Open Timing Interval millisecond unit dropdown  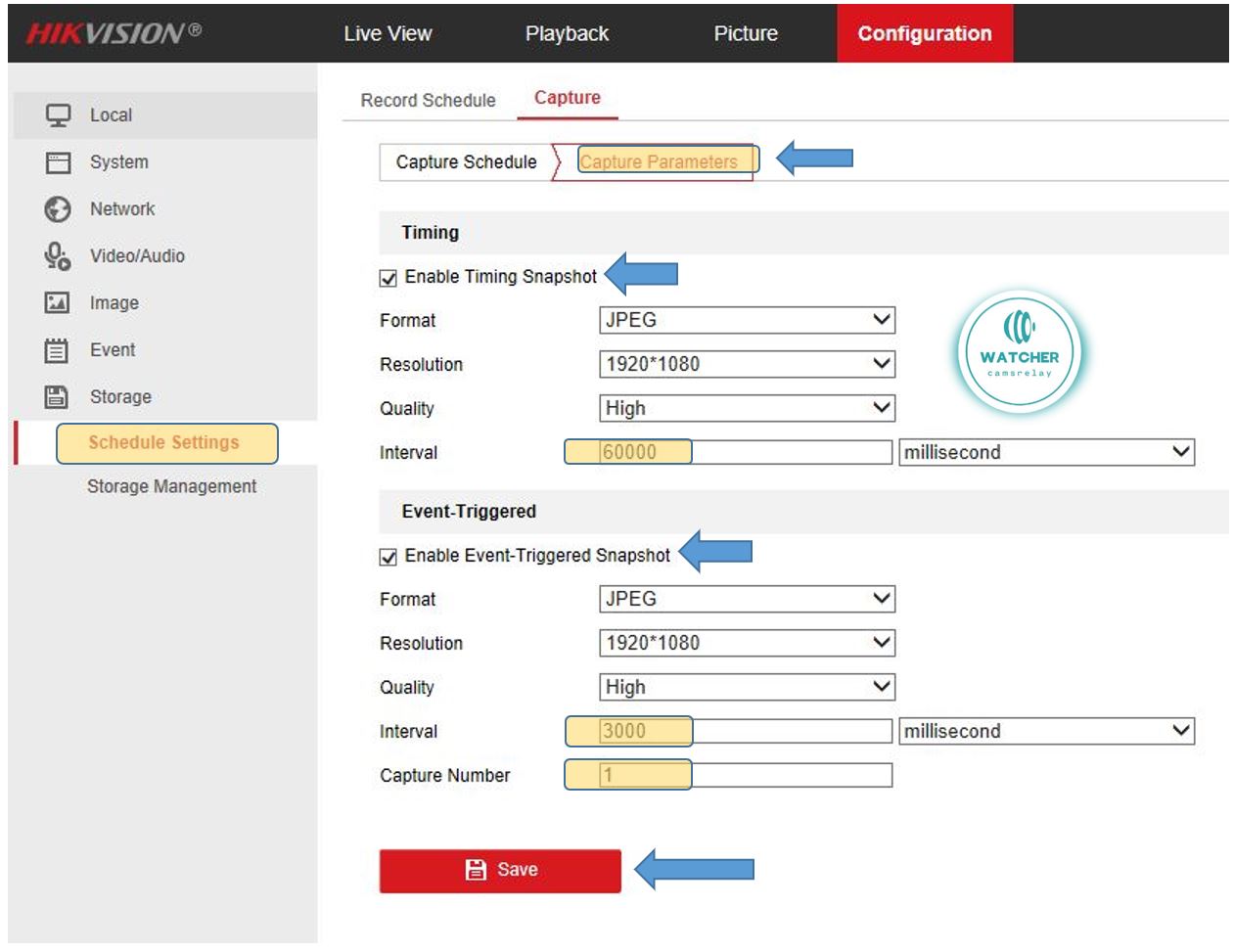click(x=1046, y=452)
